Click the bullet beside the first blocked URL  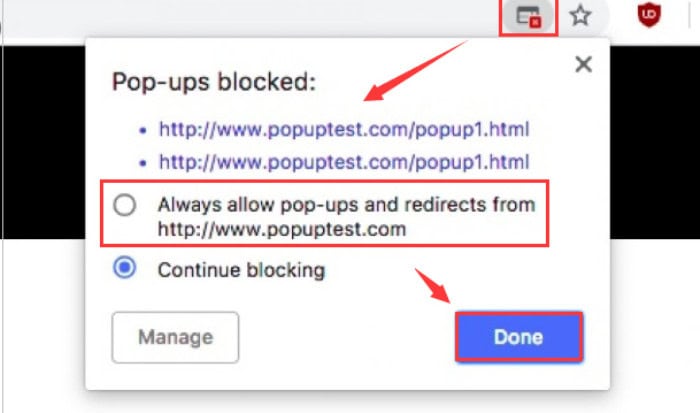(x=143, y=130)
